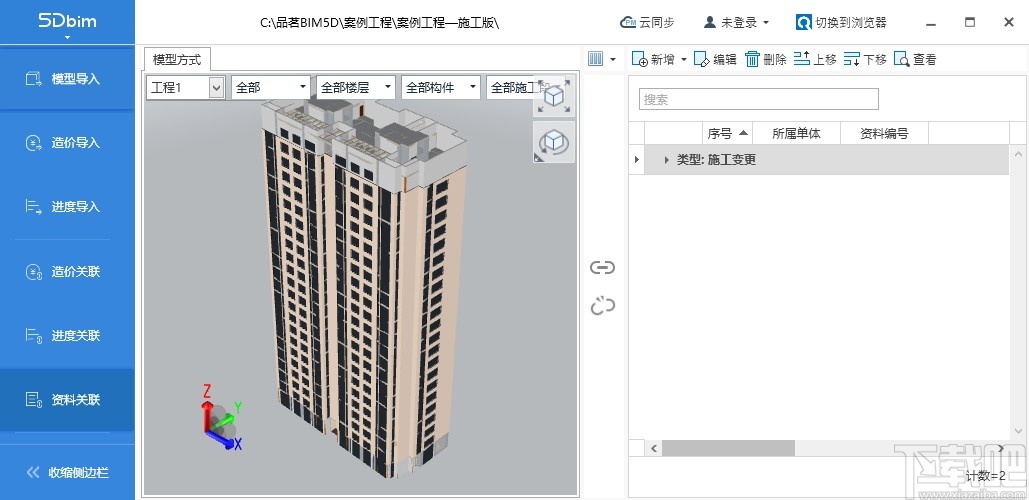The height and width of the screenshot is (500, 1029).
Task: Open the 进度导入 sidebar item
Action: [x=67, y=207]
